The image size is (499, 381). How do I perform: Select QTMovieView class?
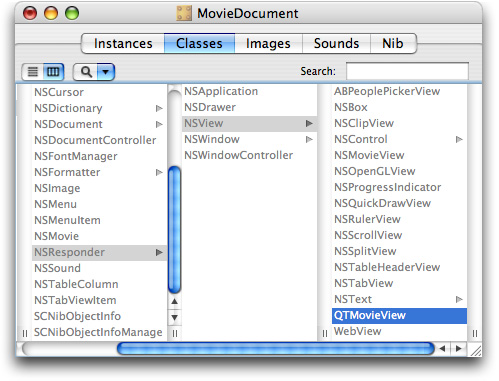[x=399, y=316]
